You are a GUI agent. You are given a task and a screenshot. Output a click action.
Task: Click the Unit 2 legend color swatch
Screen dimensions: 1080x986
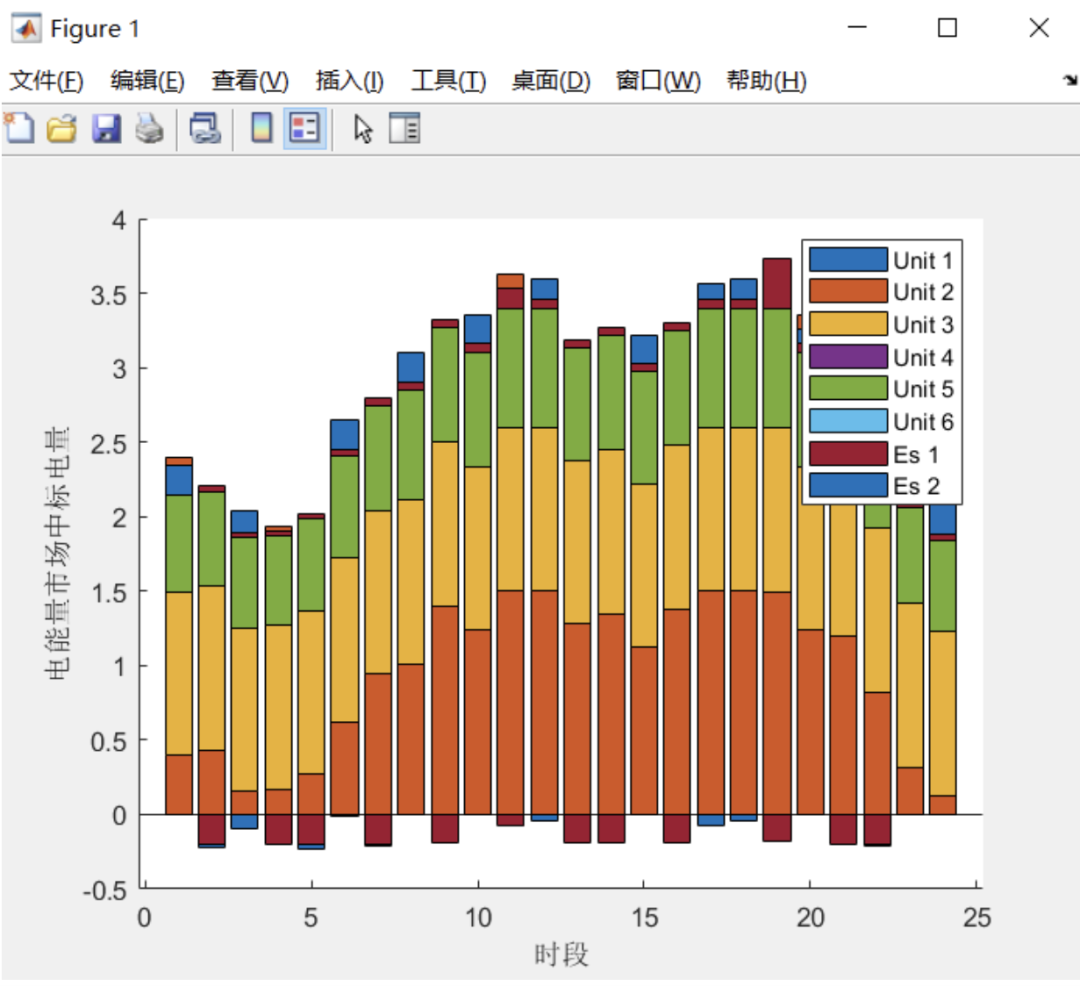(x=848, y=291)
